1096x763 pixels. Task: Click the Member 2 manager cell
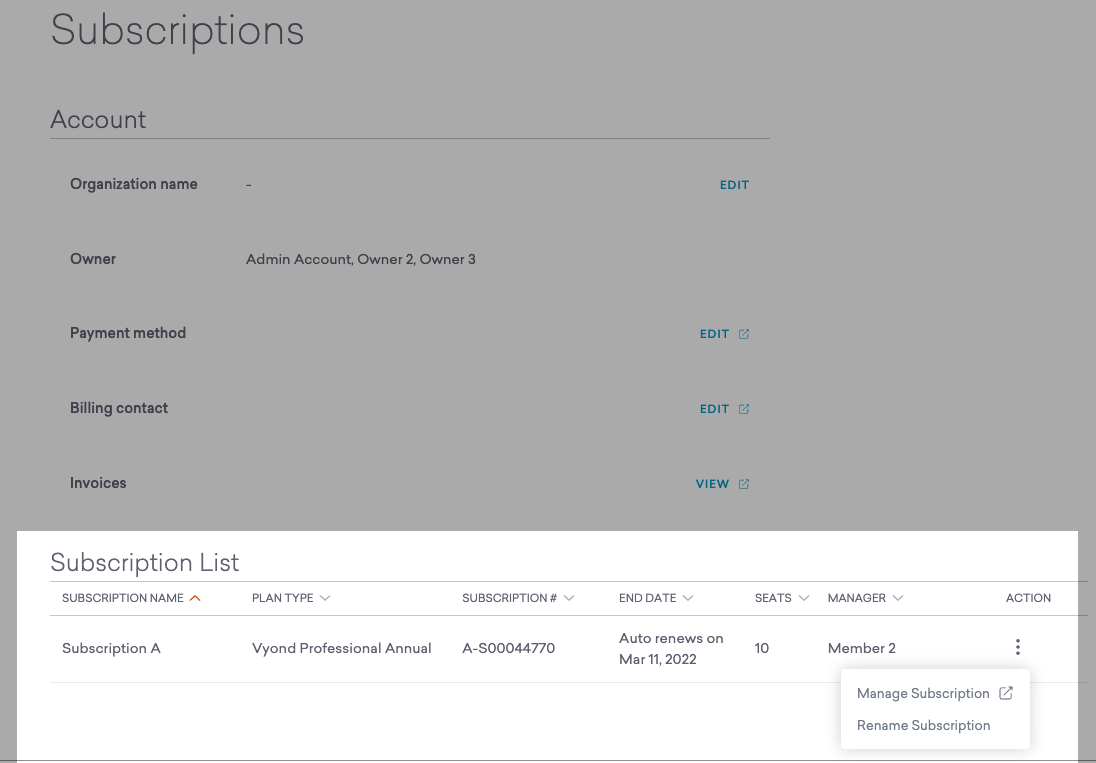(x=861, y=647)
